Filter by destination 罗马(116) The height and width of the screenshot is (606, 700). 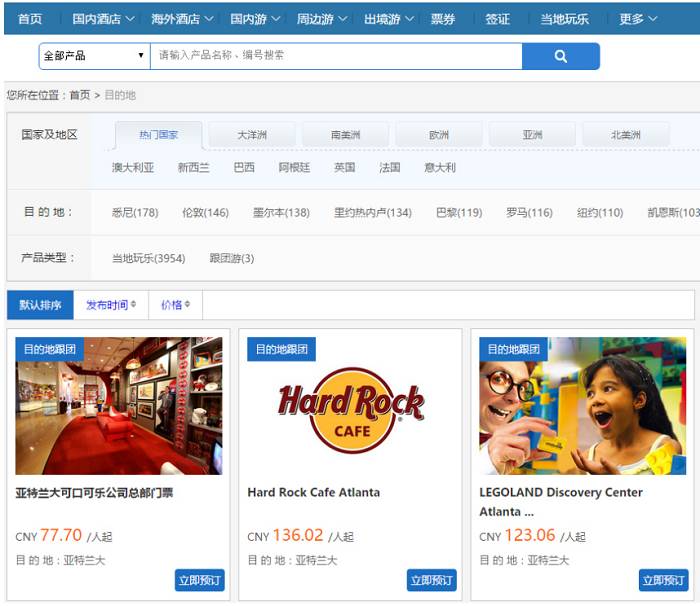[x=529, y=213]
